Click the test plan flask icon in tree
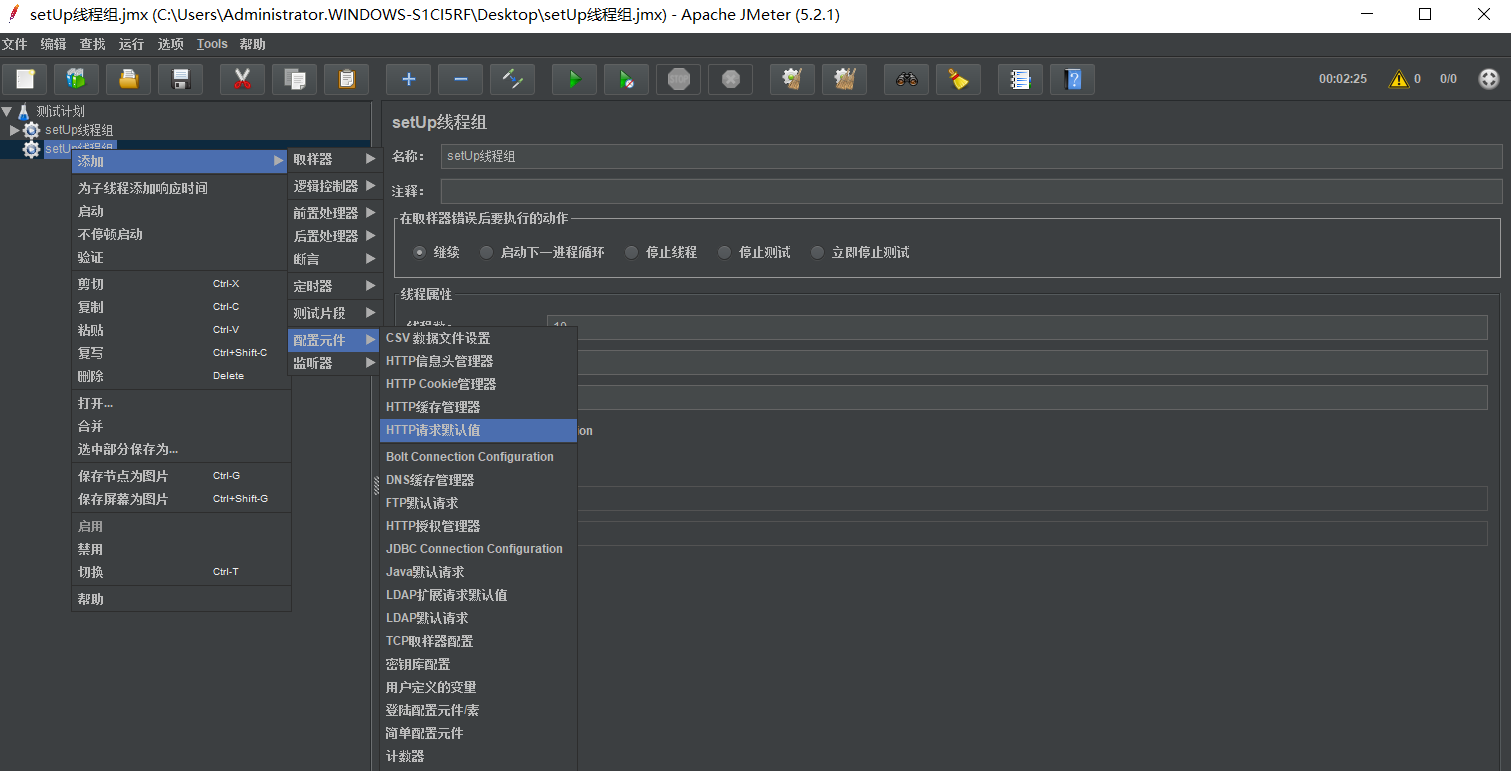 point(24,111)
